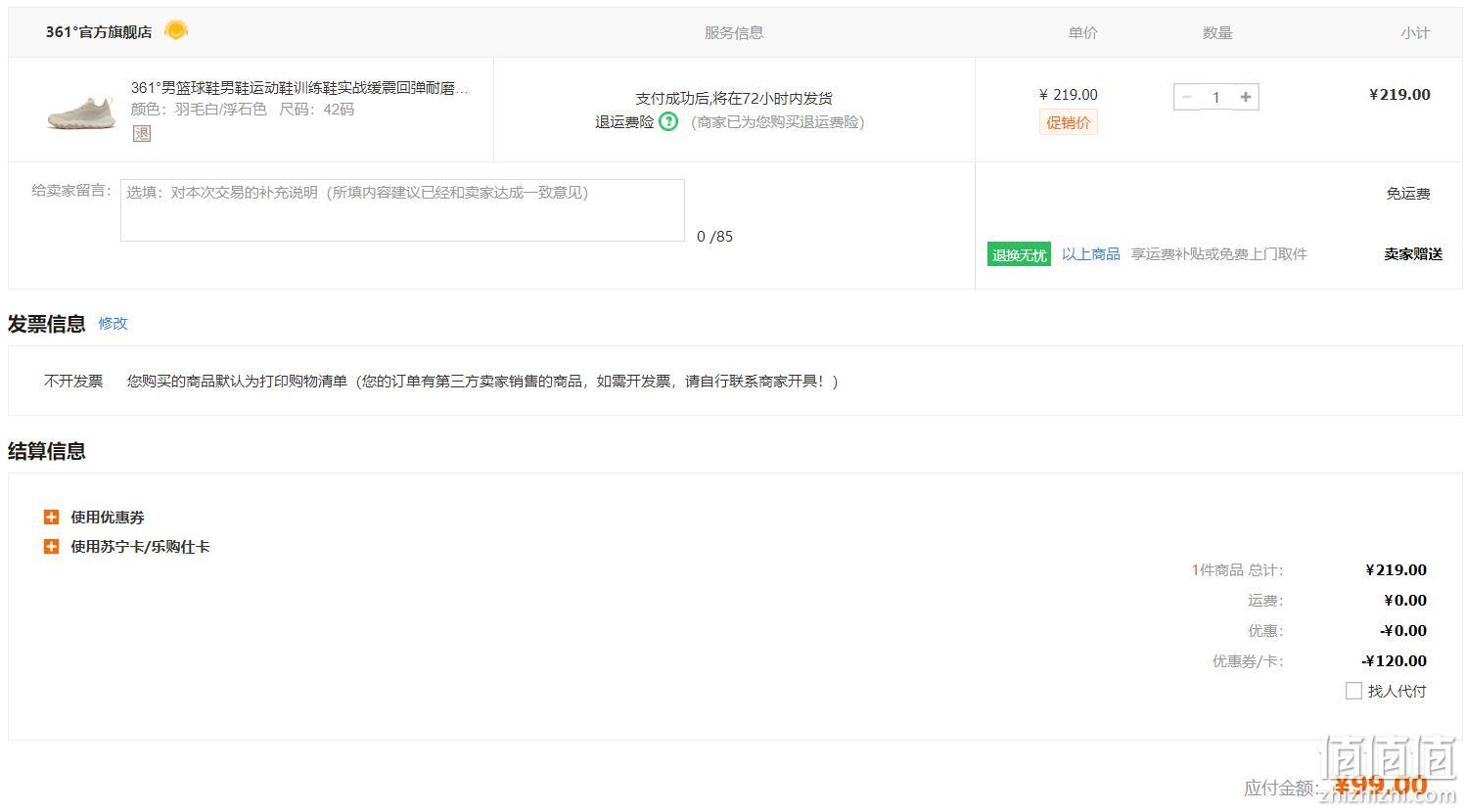Open the 以上商品 link
The image size is (1465, 812).
(x=1091, y=254)
